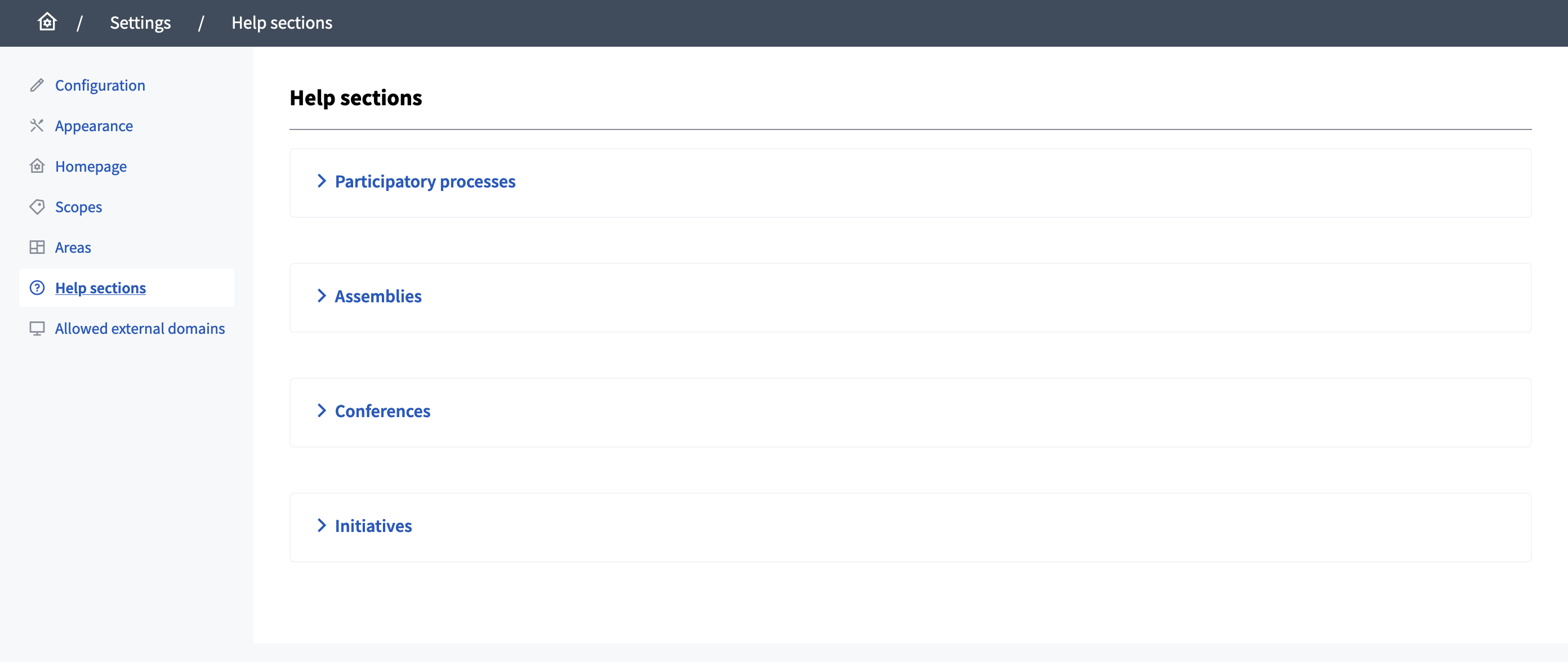Open Settings from the breadcrumb
Viewport: 1568px width, 662px height.
(140, 23)
